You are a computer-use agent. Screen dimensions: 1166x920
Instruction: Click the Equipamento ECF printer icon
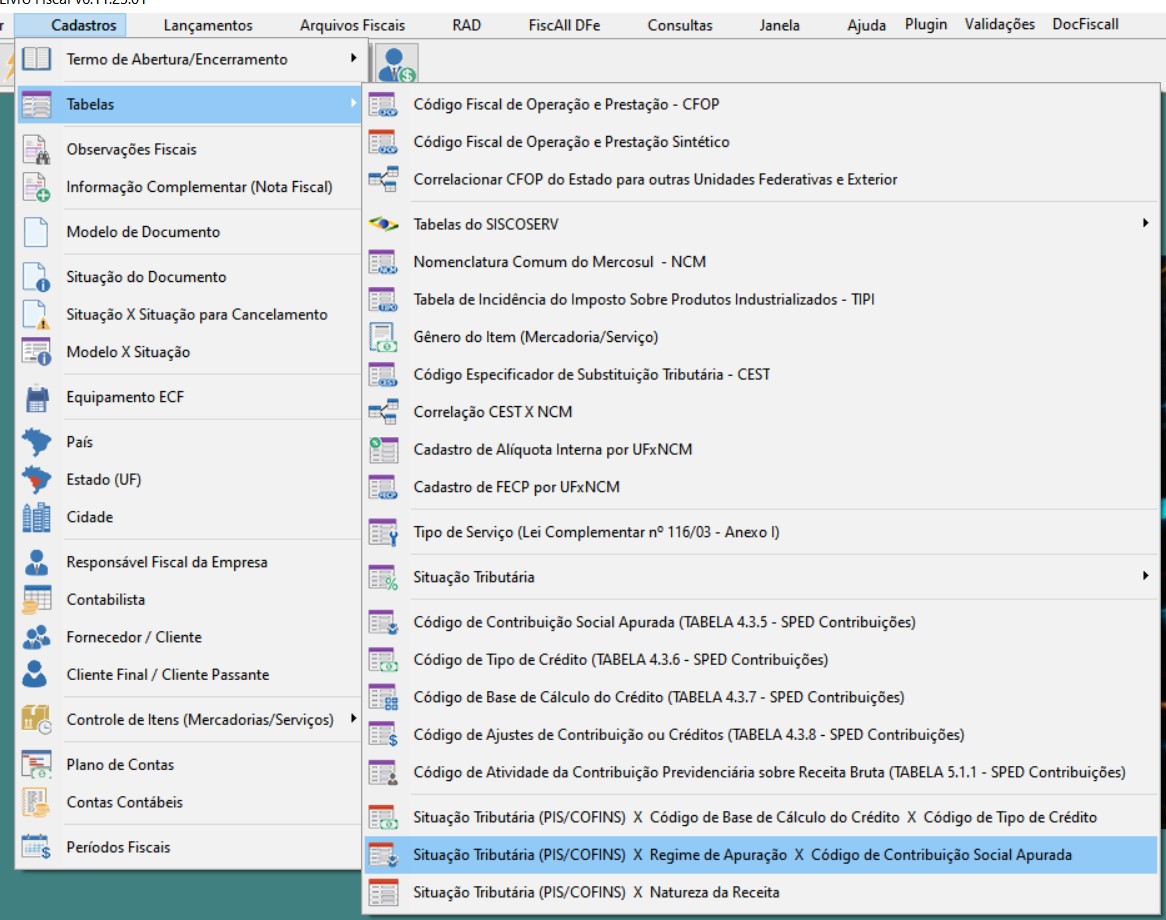click(x=36, y=397)
